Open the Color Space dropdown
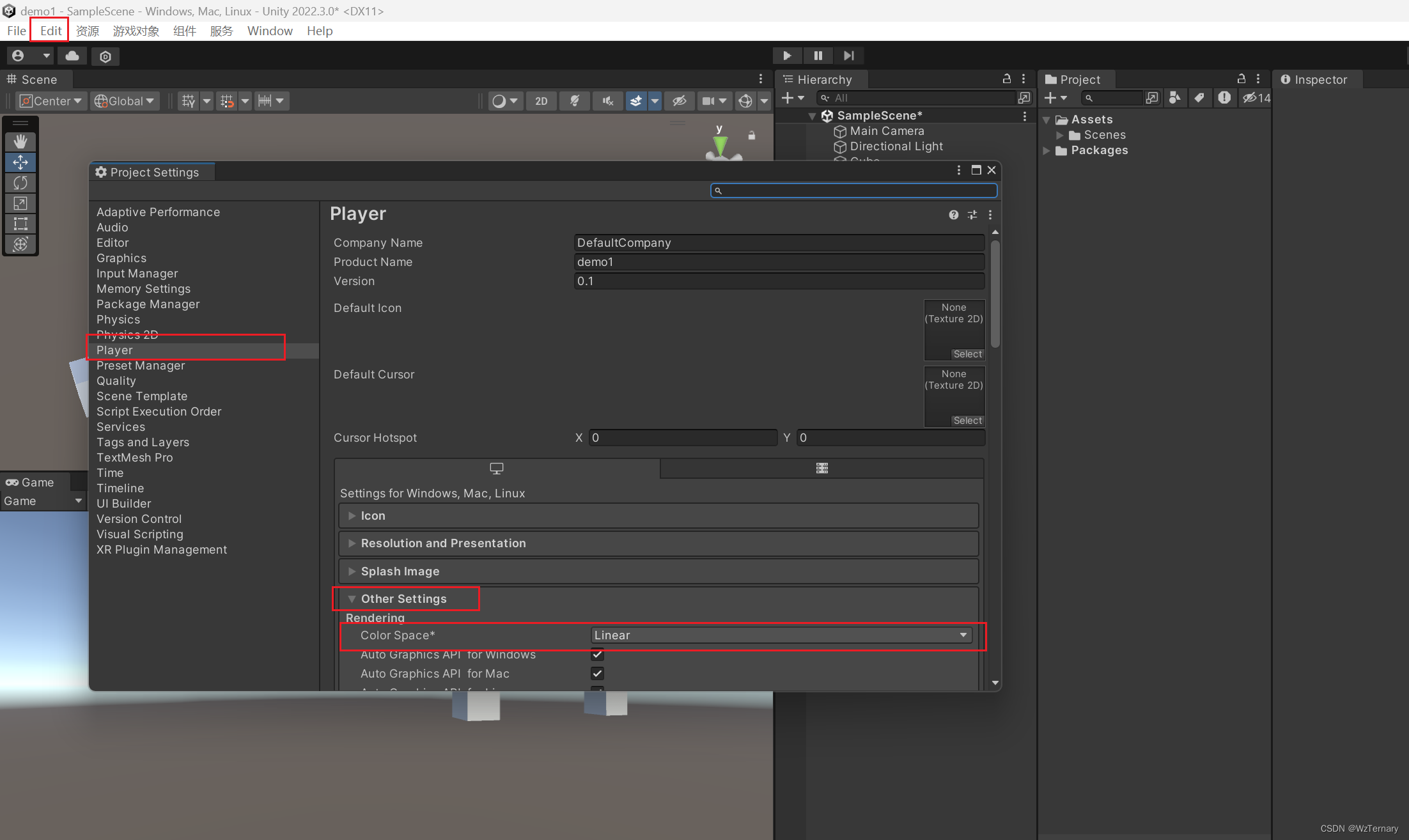 pos(781,635)
